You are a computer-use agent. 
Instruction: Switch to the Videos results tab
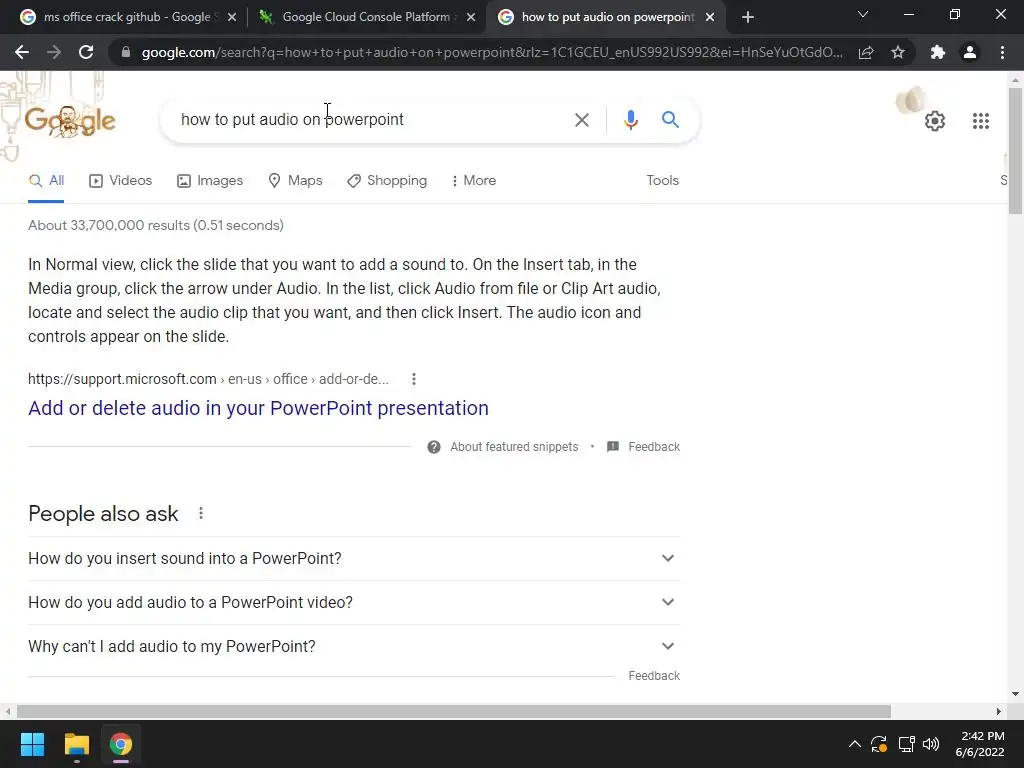121,180
